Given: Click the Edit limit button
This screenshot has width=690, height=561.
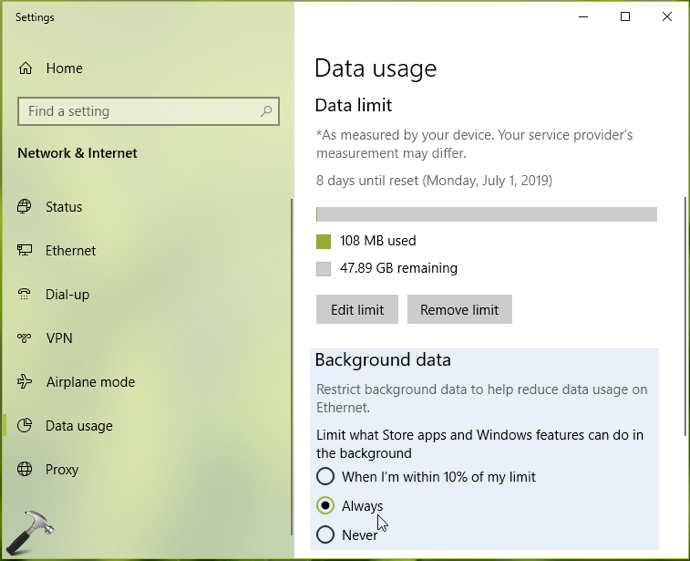Looking at the screenshot, I should [x=357, y=309].
